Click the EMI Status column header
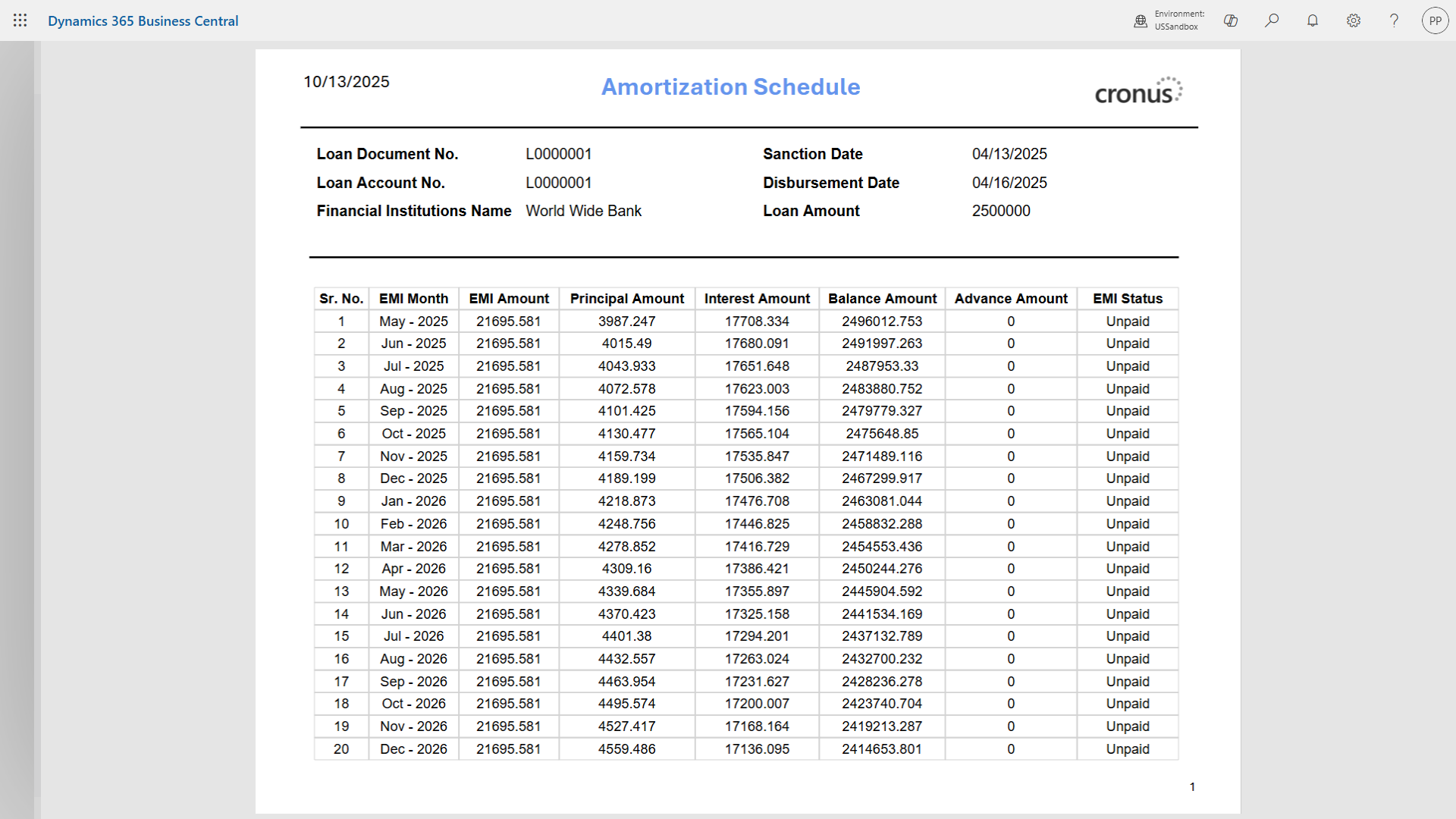Screen dimensions: 1456x819 click(x=1127, y=299)
